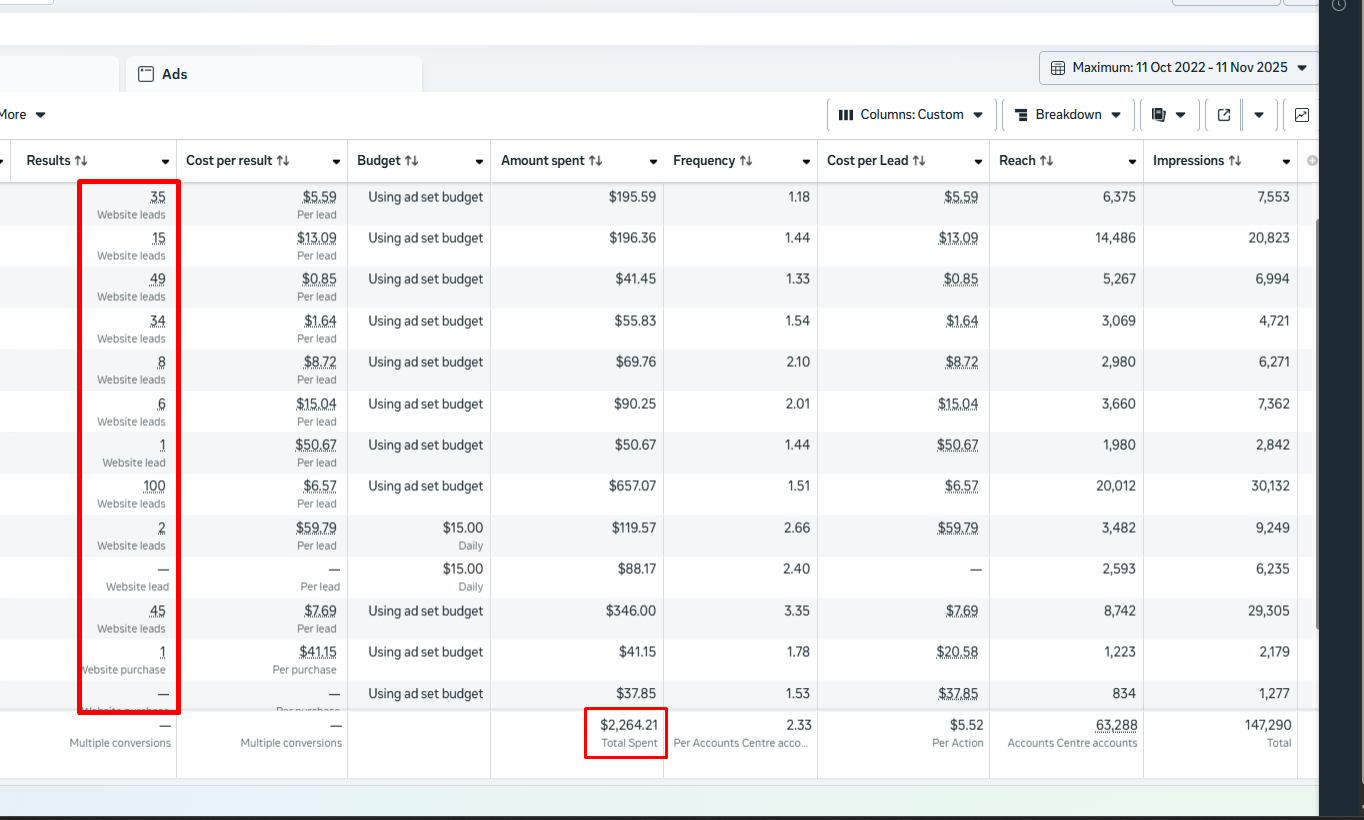The image size is (1364, 820).
Task: Click the sort arrows on Reach
Action: [x=1047, y=161]
